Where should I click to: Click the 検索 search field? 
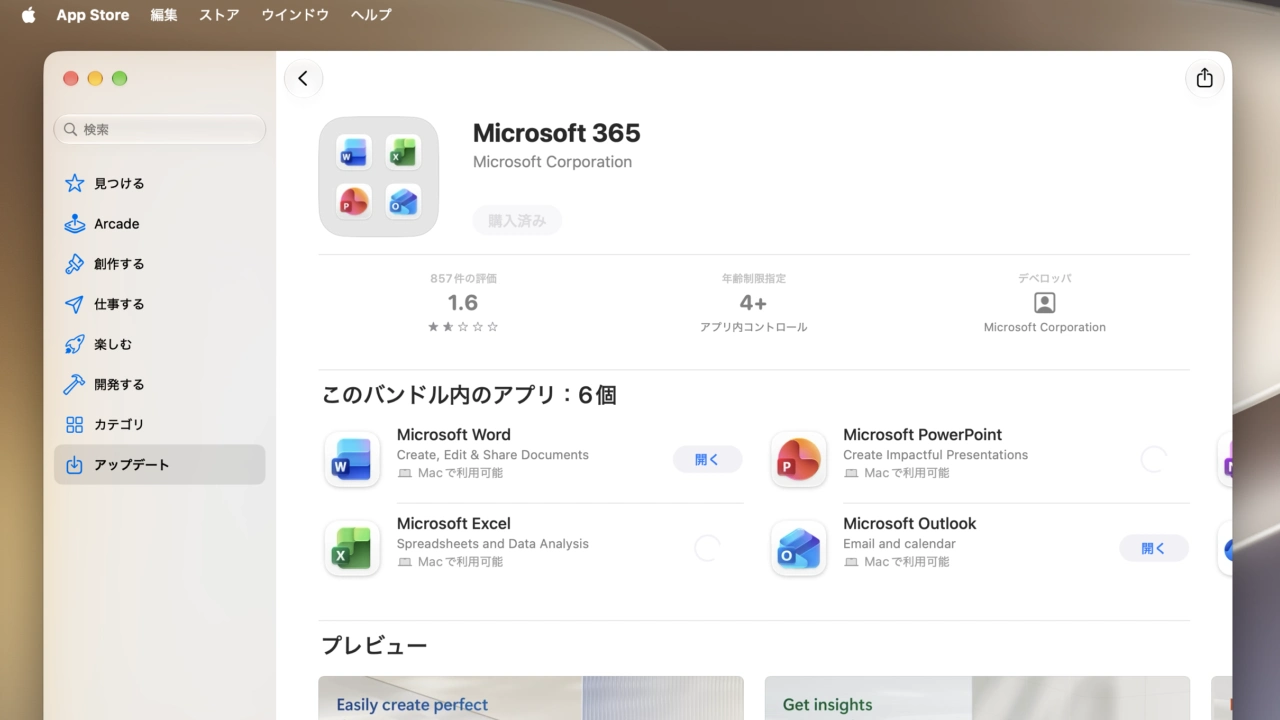coord(160,129)
